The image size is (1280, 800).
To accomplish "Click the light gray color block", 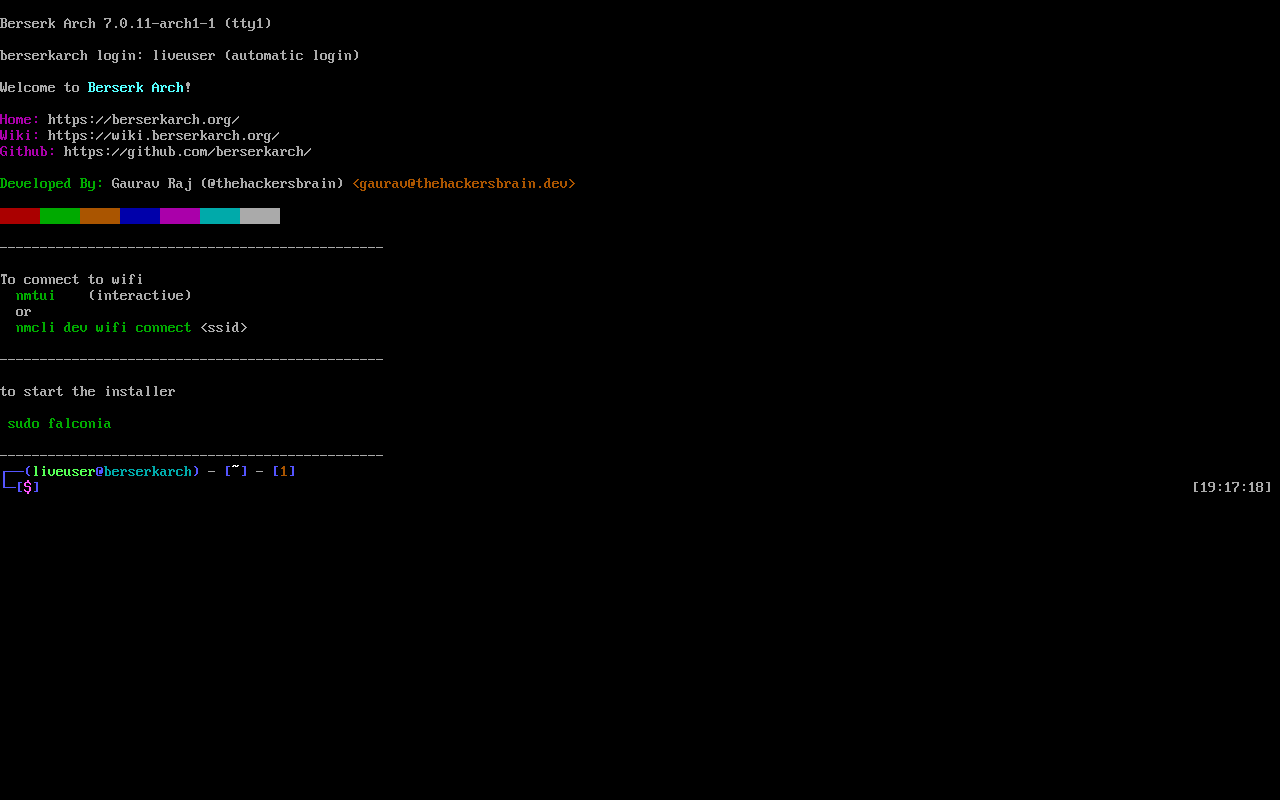I will click(x=260, y=216).
